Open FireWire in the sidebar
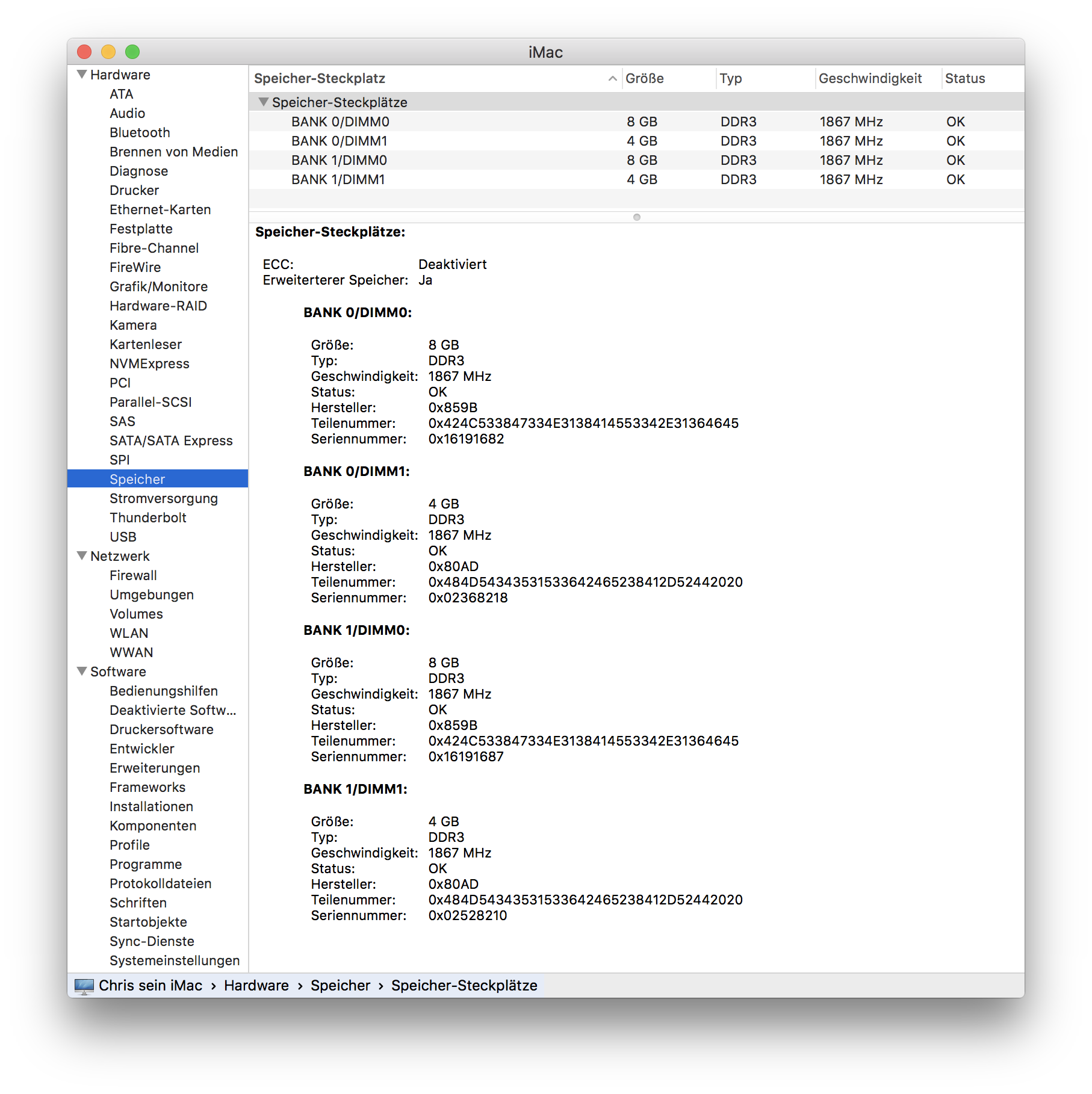 click(x=135, y=267)
